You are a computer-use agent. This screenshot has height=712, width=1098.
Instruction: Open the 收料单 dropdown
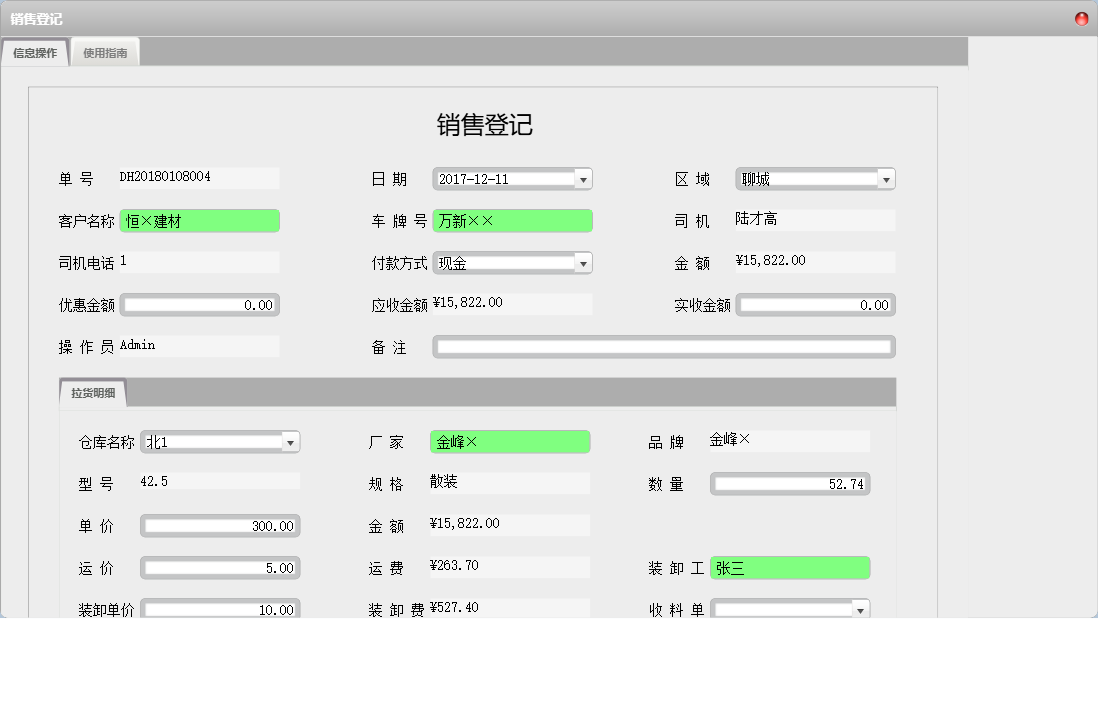(x=861, y=608)
